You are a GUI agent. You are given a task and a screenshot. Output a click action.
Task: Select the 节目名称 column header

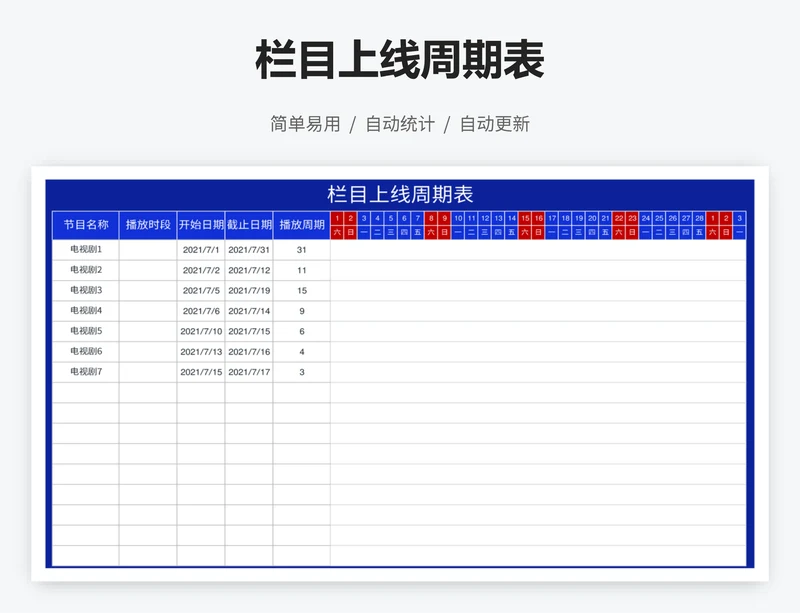coord(86,225)
